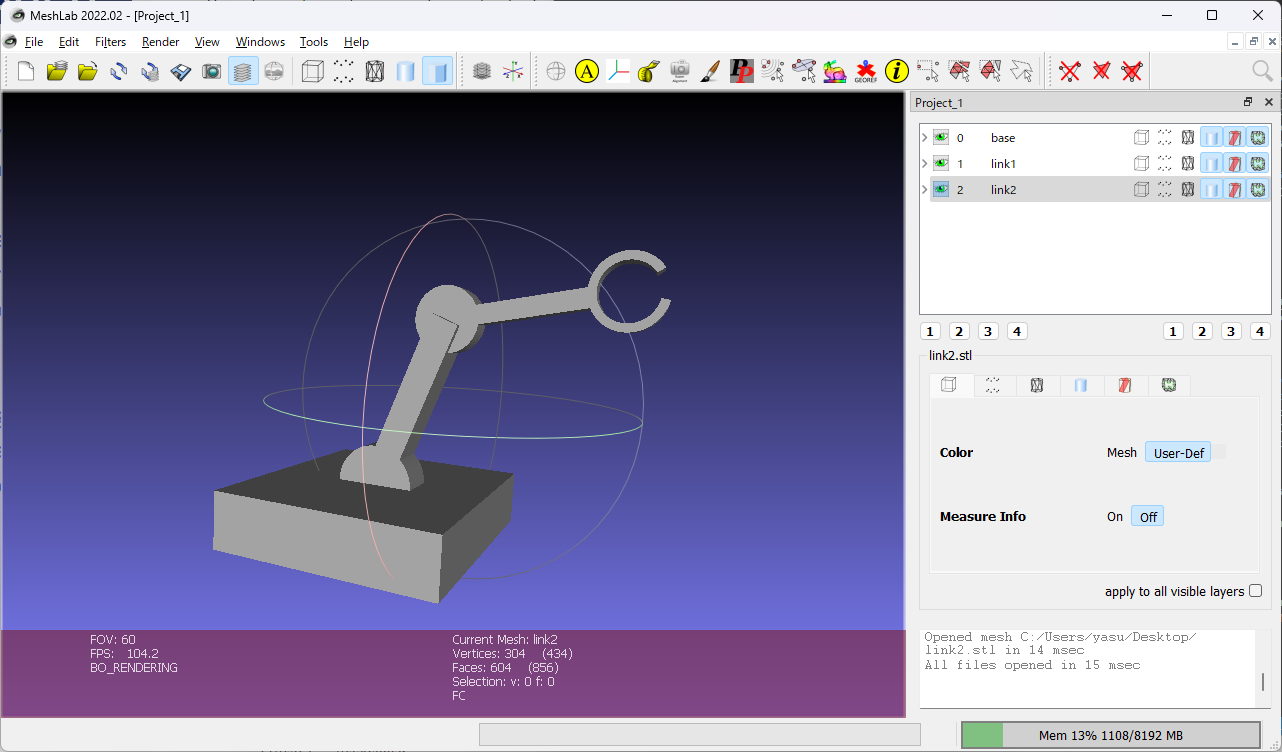Open the Render menu

coord(160,42)
